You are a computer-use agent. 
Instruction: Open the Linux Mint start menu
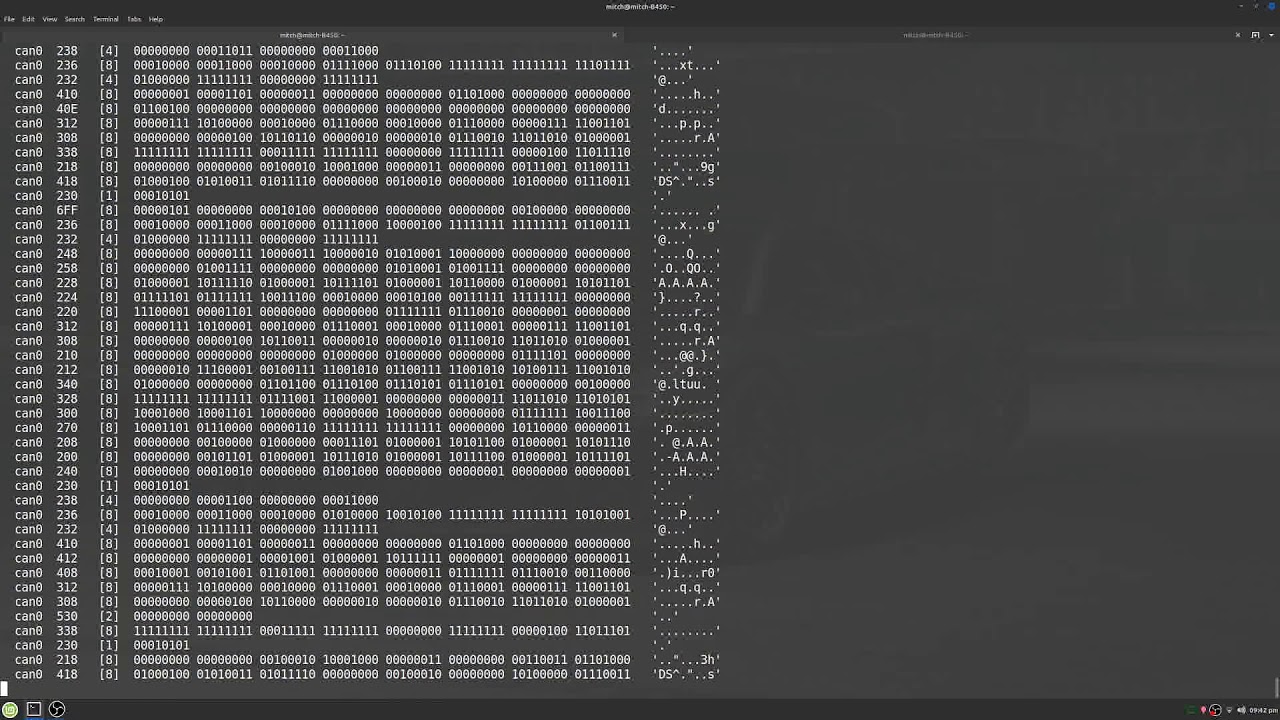10,709
